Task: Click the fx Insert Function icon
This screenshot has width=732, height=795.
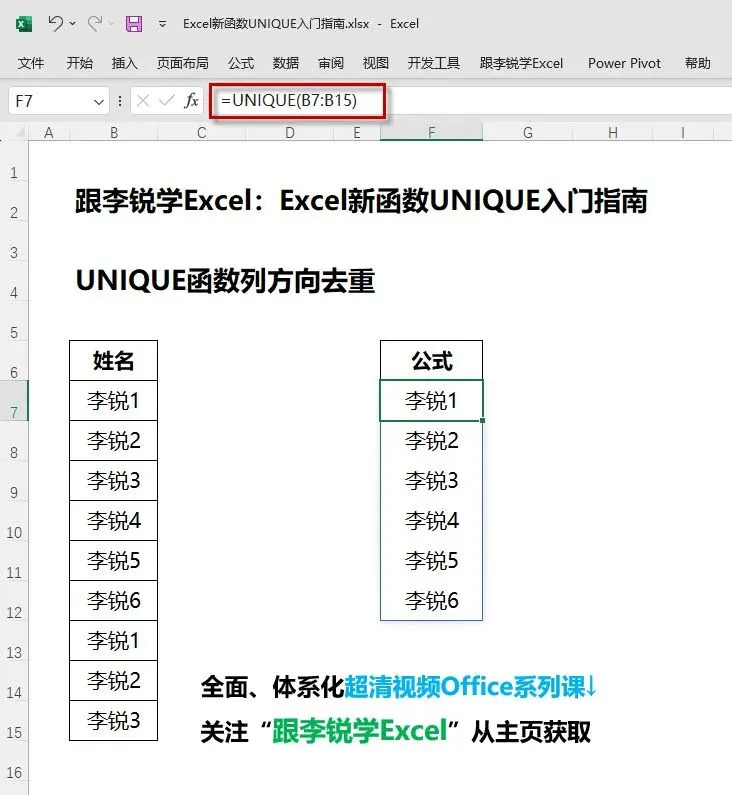Action: point(191,101)
